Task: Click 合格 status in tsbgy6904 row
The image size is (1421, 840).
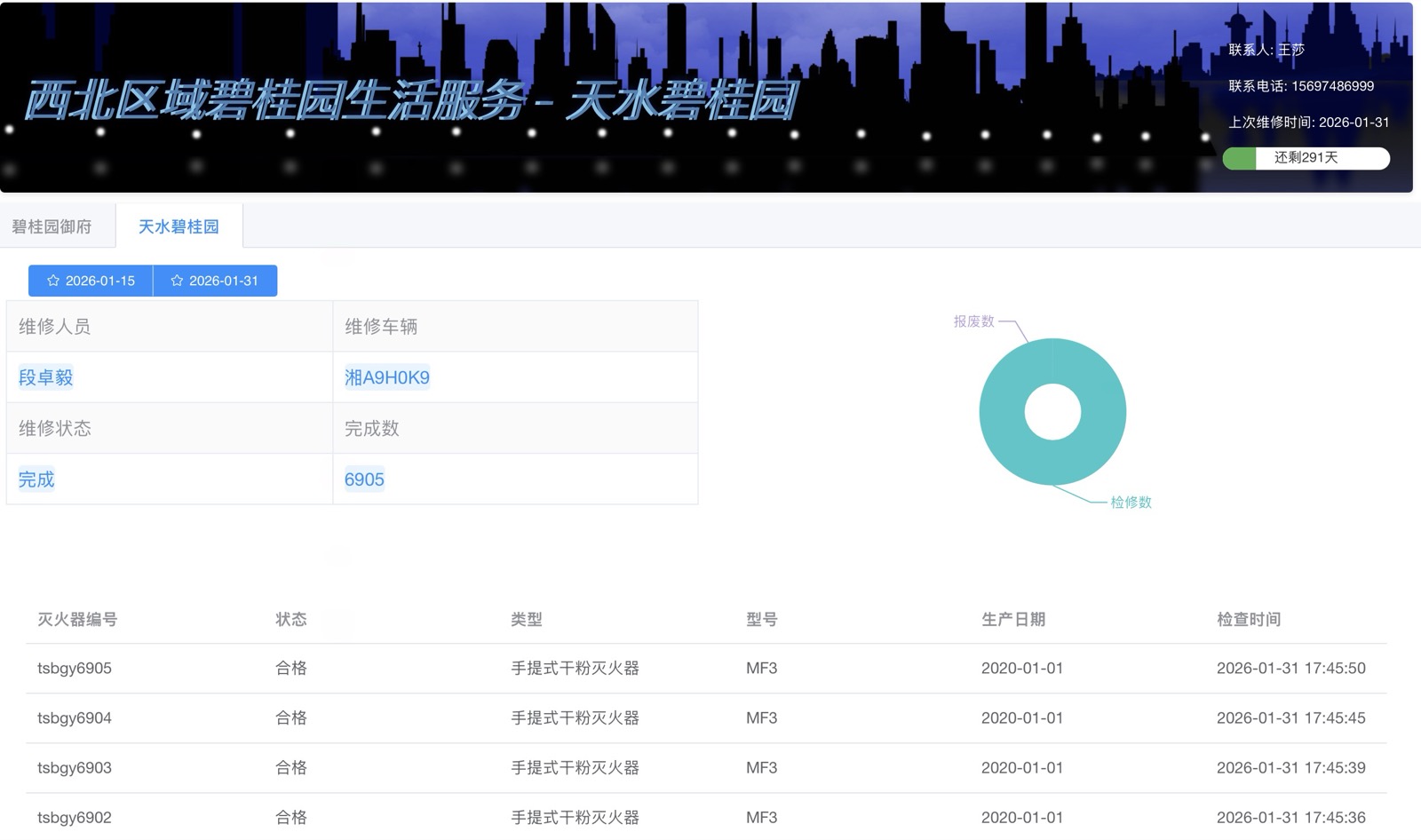Action: point(291,718)
